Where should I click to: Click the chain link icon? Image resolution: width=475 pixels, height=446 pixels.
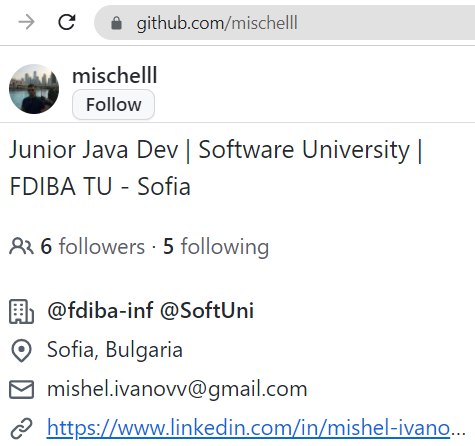pyautogui.click(x=21, y=428)
